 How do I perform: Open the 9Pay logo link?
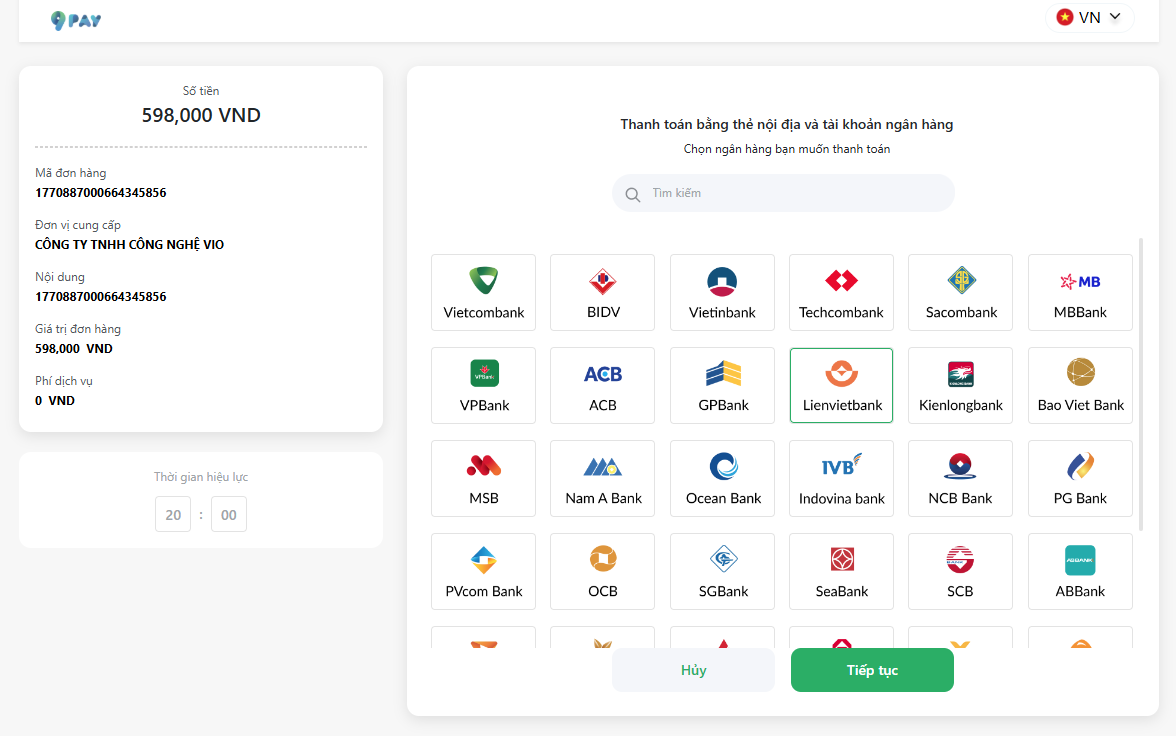(76, 20)
